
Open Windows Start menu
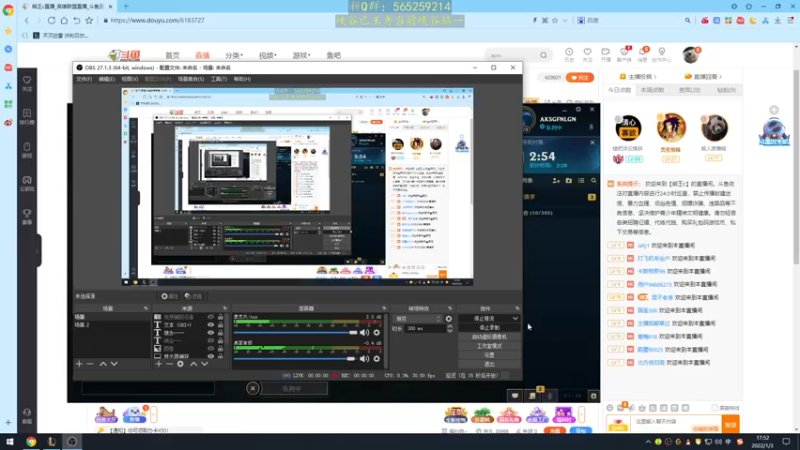click(9, 442)
